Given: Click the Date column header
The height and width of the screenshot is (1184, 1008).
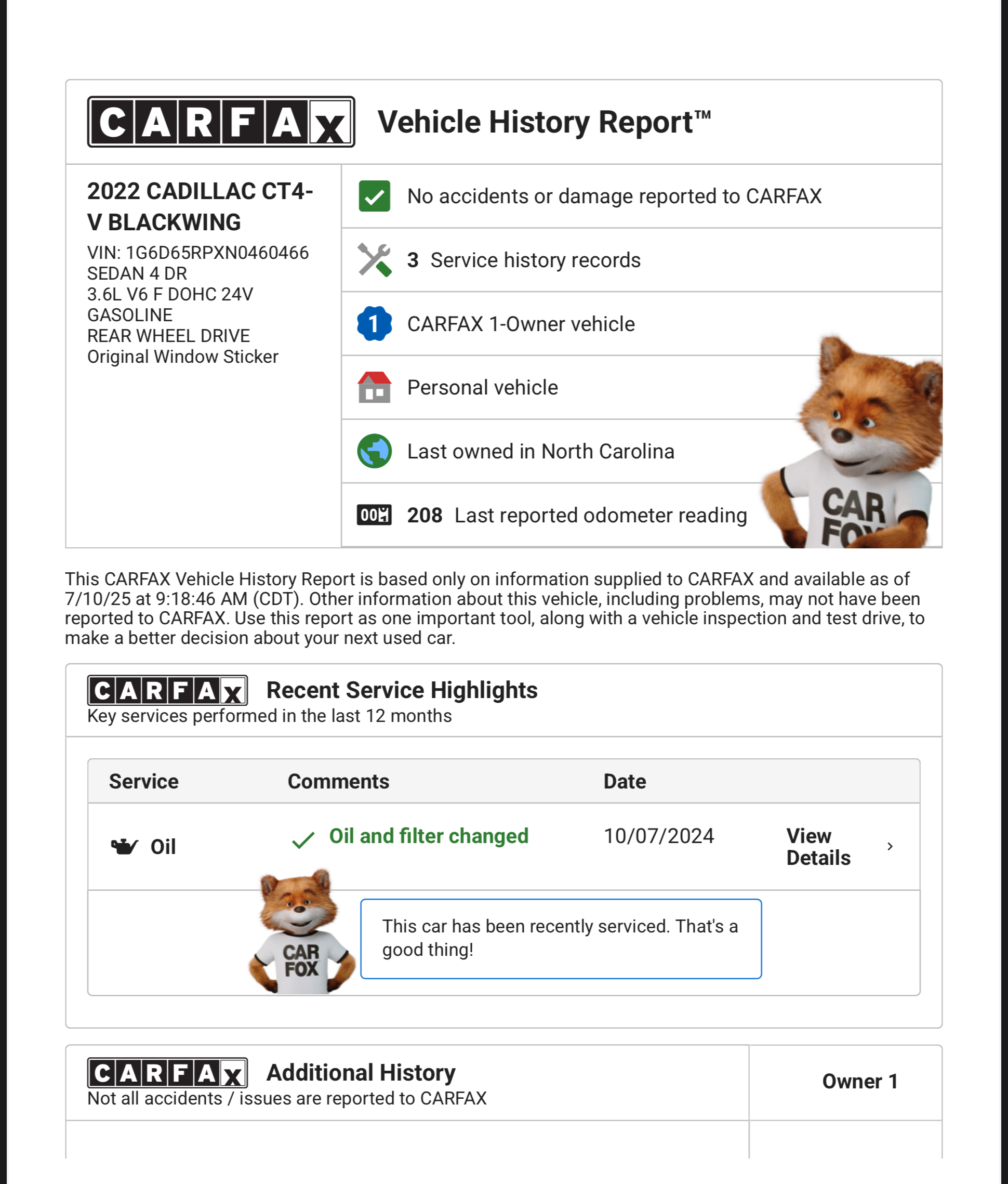Looking at the screenshot, I should (625, 781).
